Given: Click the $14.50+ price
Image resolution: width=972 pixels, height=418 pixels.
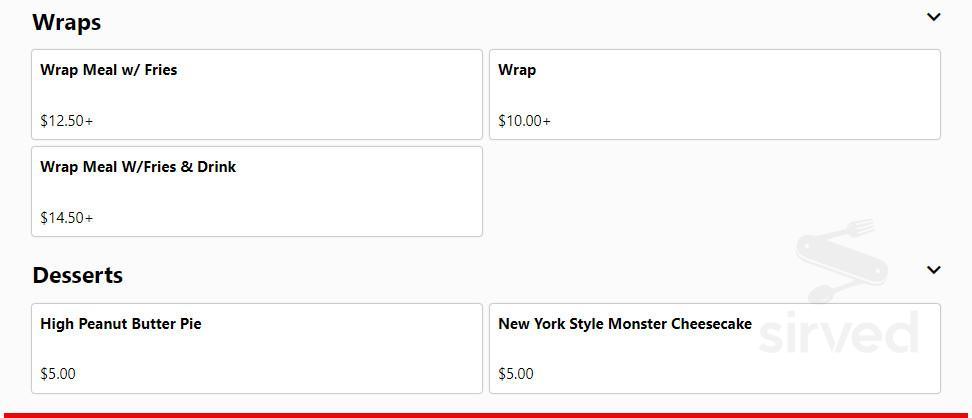Looking at the screenshot, I should point(67,218).
